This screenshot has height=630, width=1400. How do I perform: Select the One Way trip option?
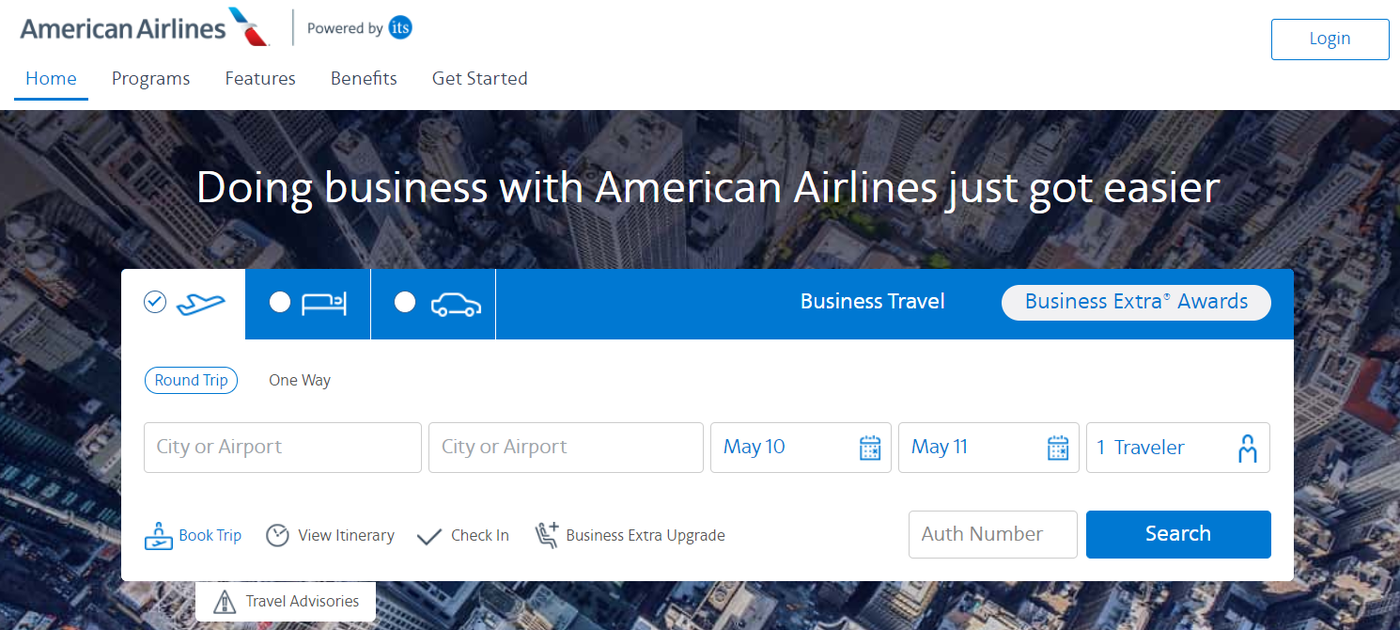coord(299,380)
